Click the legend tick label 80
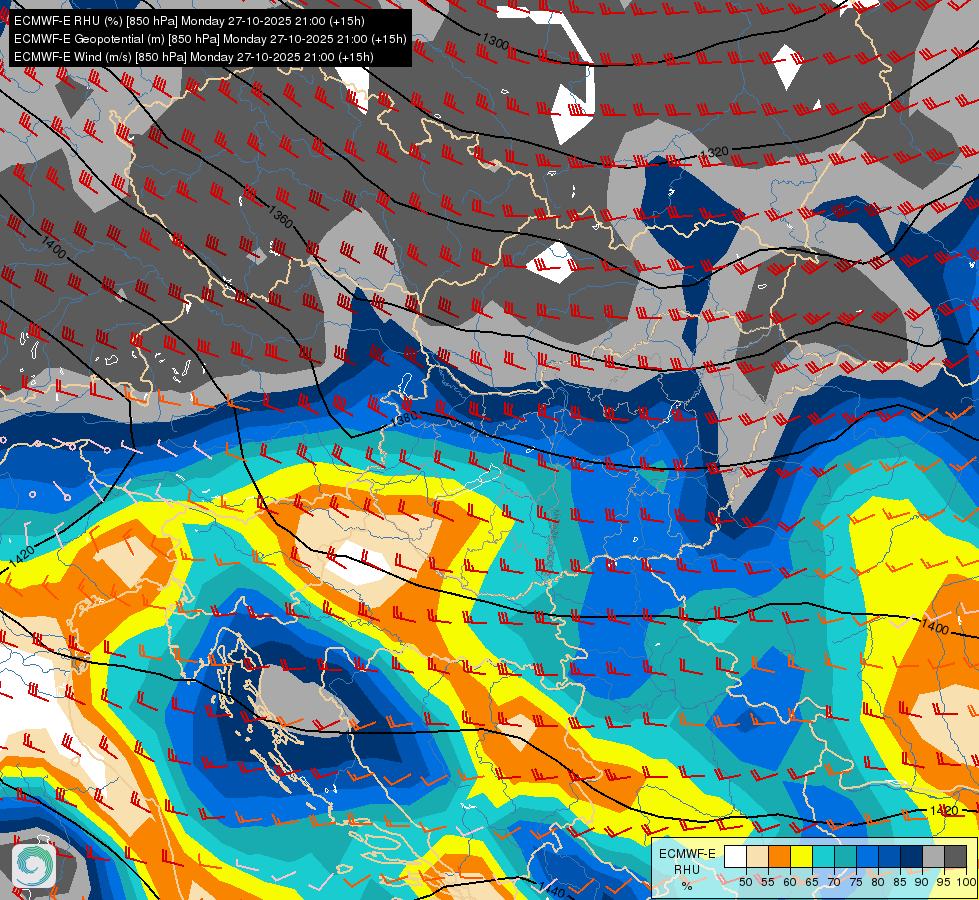This screenshot has width=979, height=900. coord(878,882)
